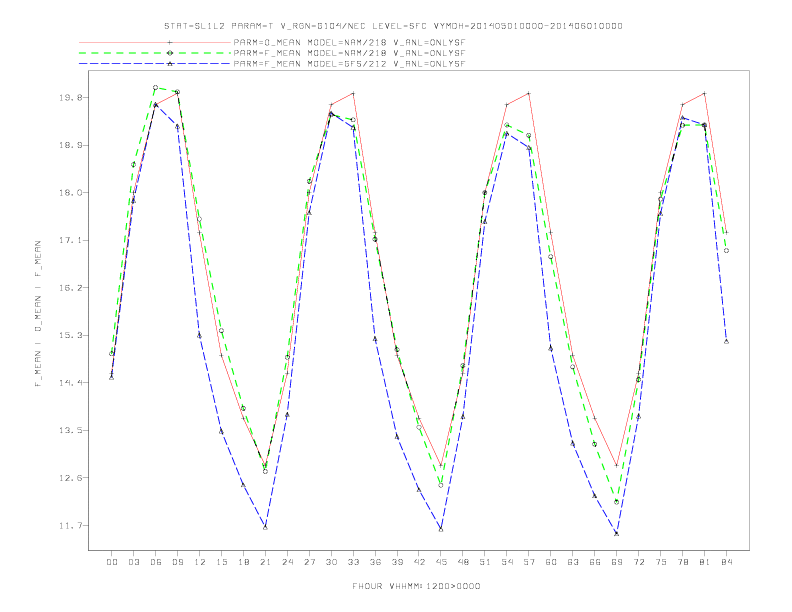This screenshot has width=792, height=612.
Task: Click x-axis forecast hour label 66
Action: [x=595, y=562]
